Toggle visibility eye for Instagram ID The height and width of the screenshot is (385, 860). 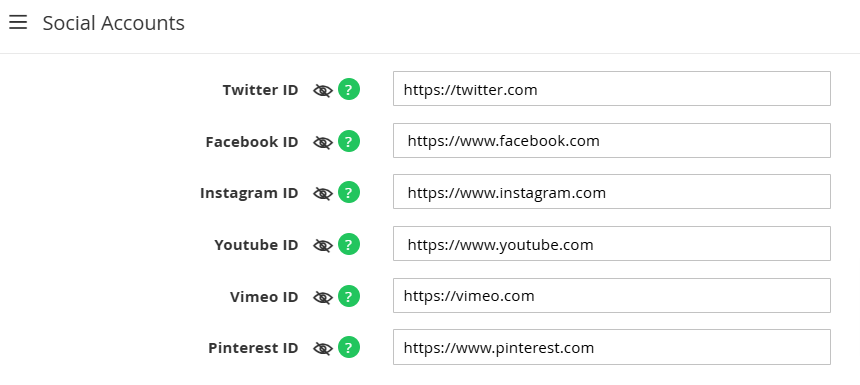[323, 194]
